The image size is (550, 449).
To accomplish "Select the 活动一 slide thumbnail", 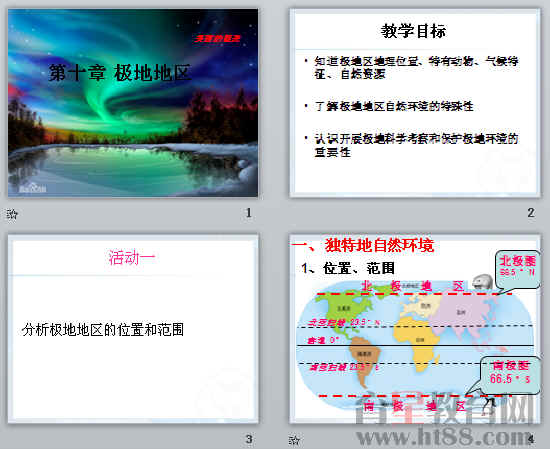I will 133,329.
